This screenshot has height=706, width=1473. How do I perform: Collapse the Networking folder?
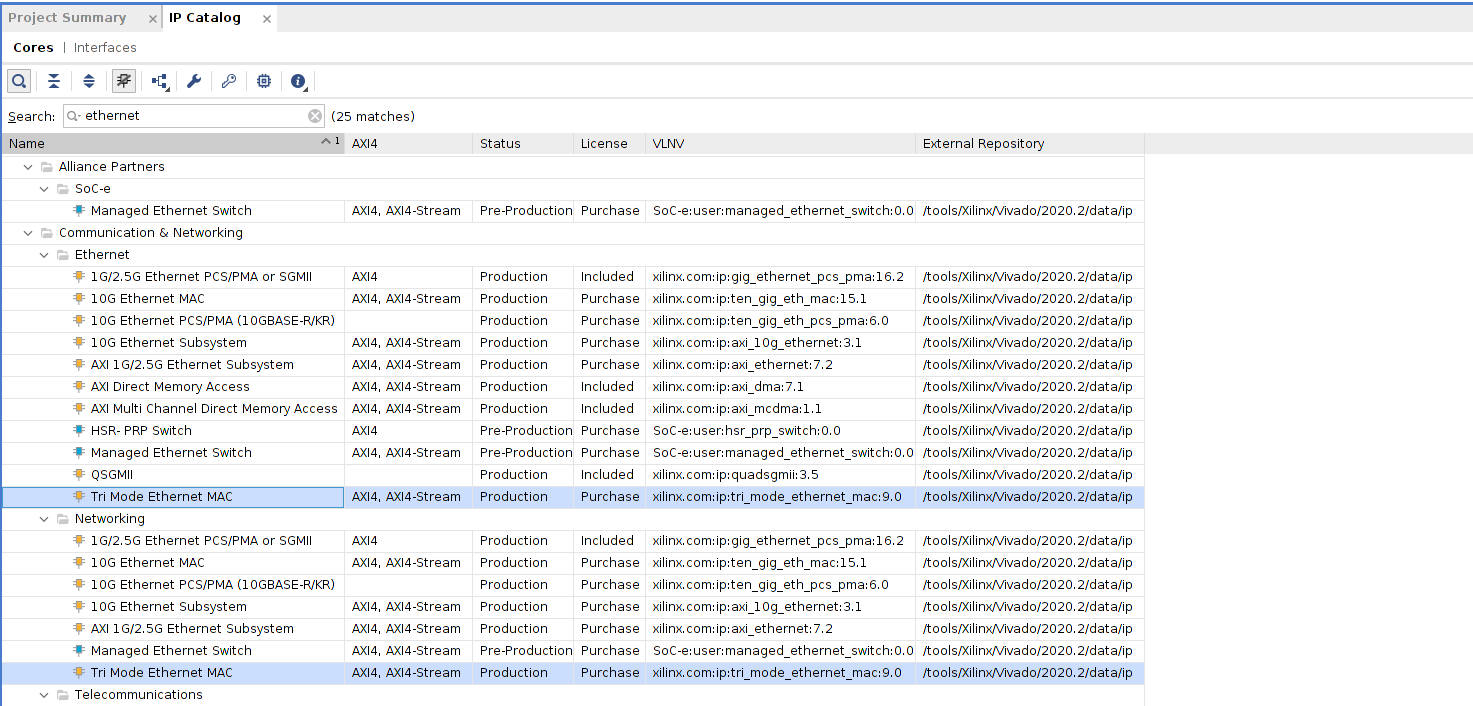click(44, 519)
